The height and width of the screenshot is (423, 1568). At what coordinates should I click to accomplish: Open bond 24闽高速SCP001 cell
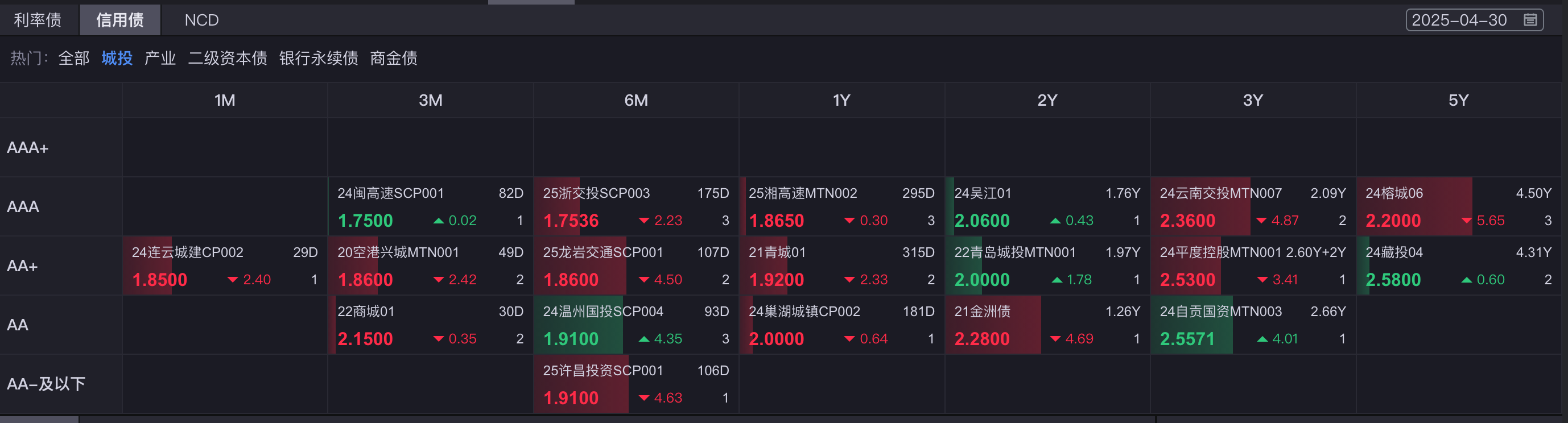tap(430, 207)
